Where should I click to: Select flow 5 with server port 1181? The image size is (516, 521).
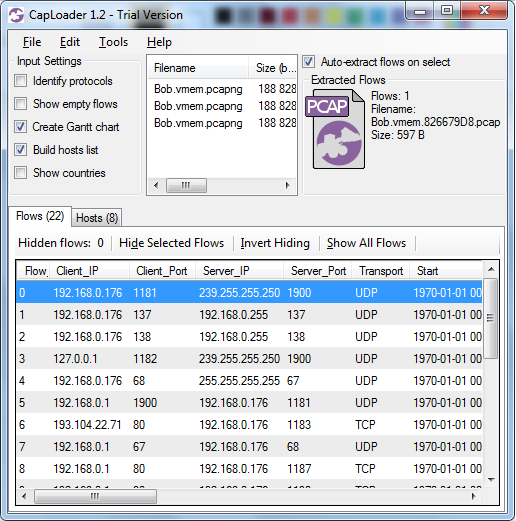(x=249, y=402)
